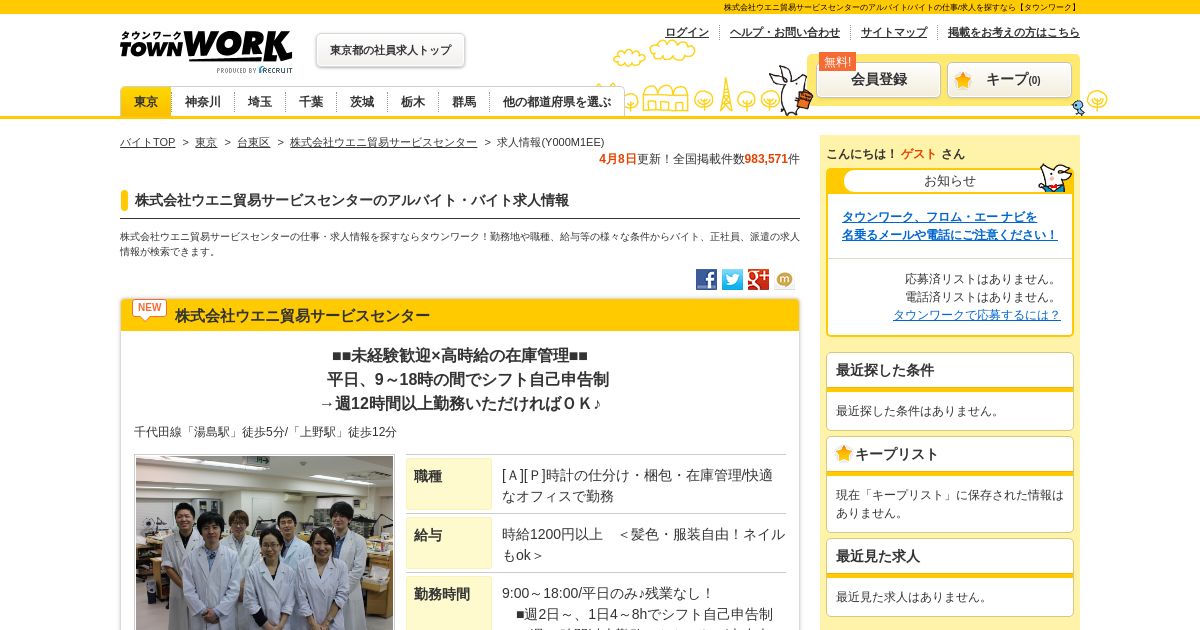
Task: Open ヘルプ・お問い合わせ link
Action: [785, 32]
